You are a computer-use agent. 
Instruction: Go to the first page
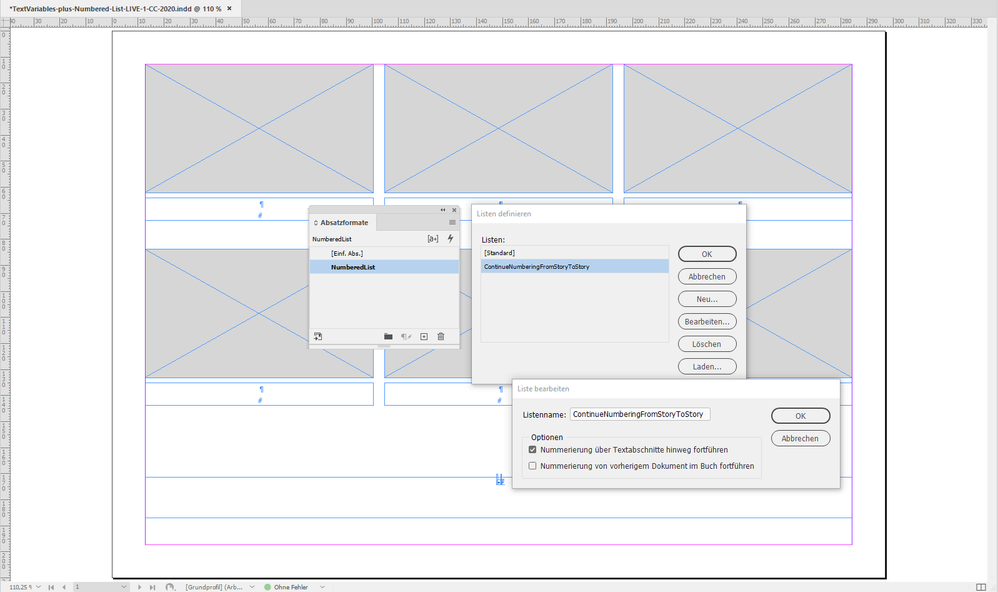click(x=52, y=587)
